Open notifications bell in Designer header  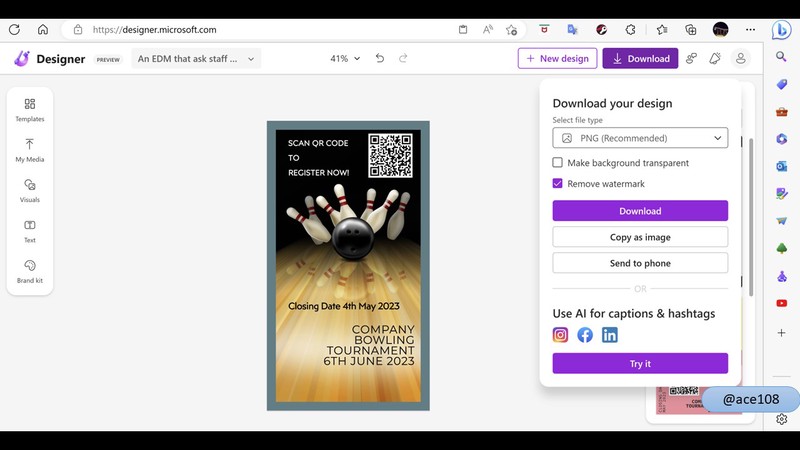click(x=715, y=58)
